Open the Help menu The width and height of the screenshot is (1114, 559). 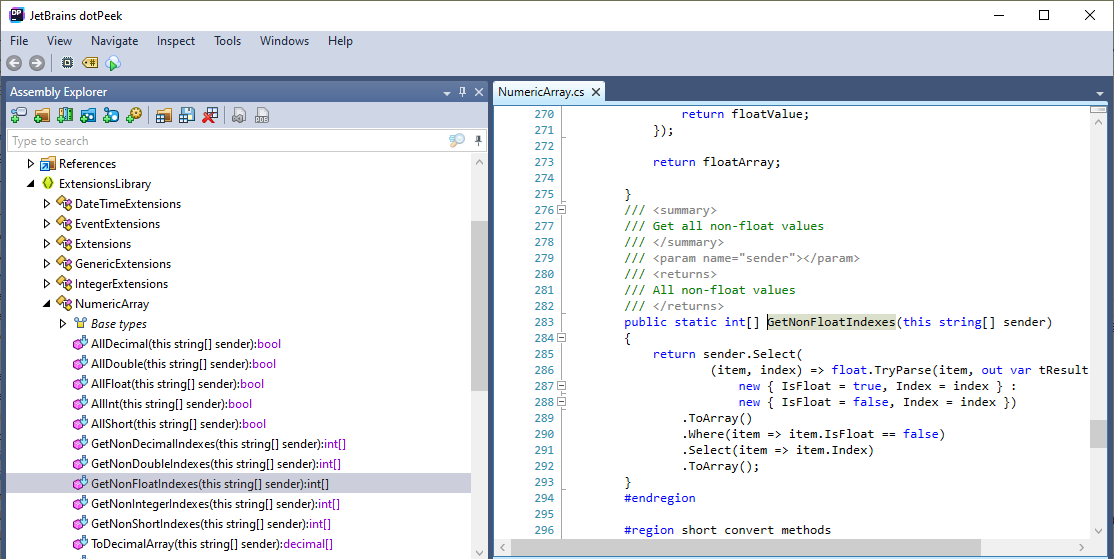340,40
